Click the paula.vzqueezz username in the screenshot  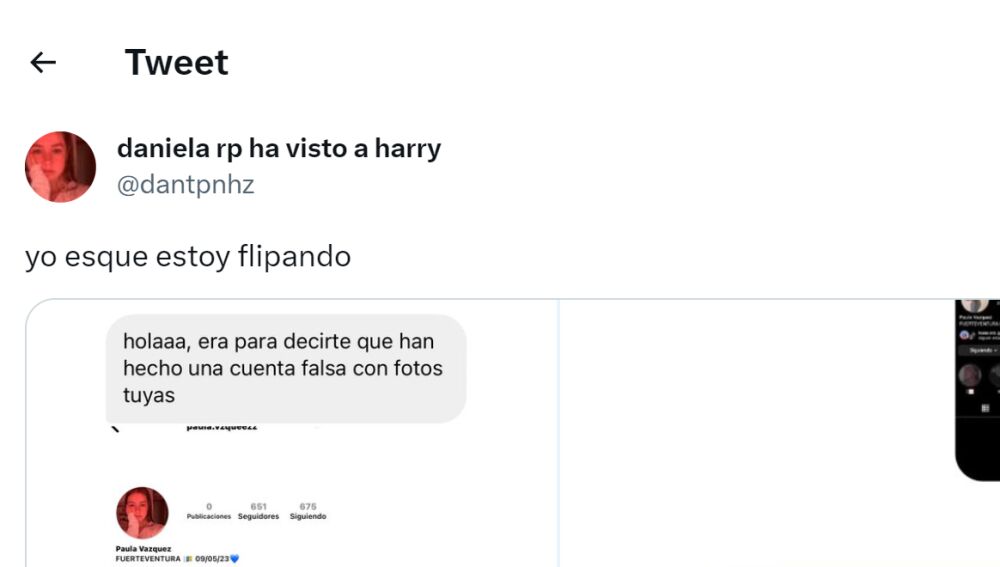click(221, 427)
